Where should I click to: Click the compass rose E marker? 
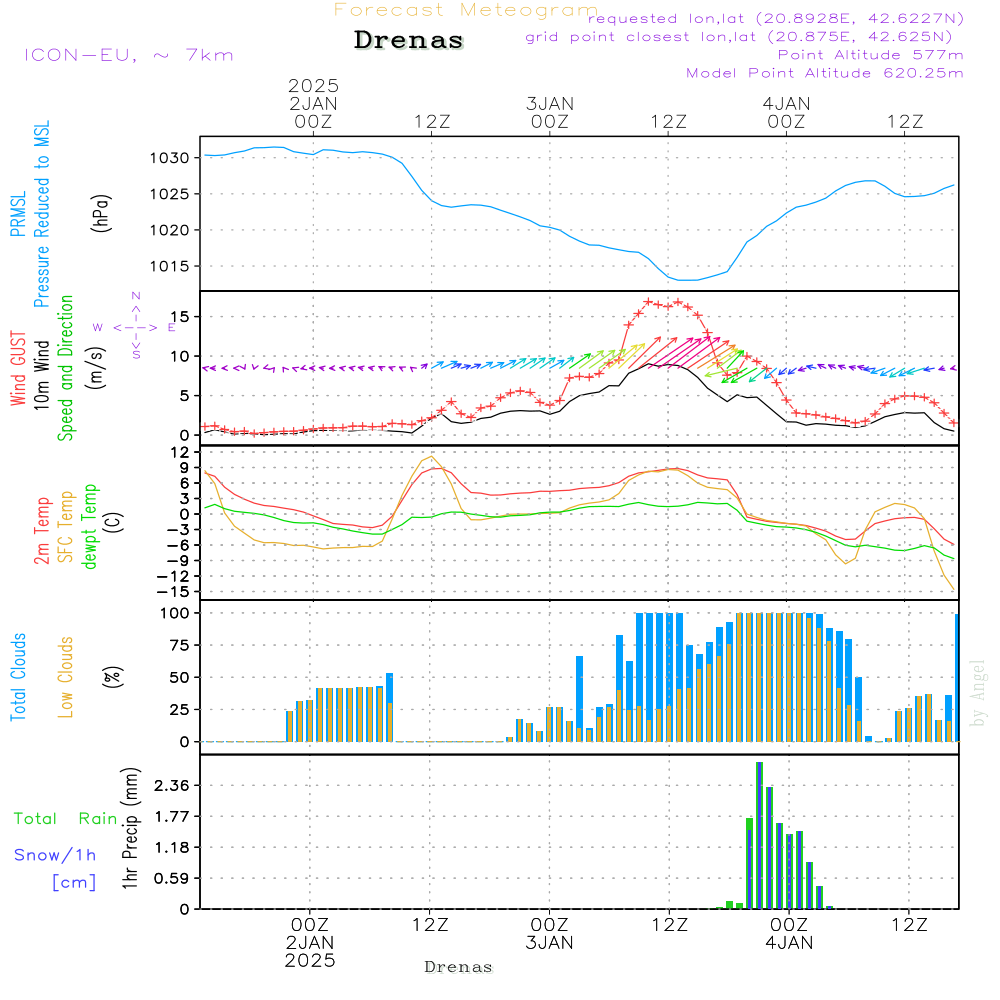(x=172, y=328)
